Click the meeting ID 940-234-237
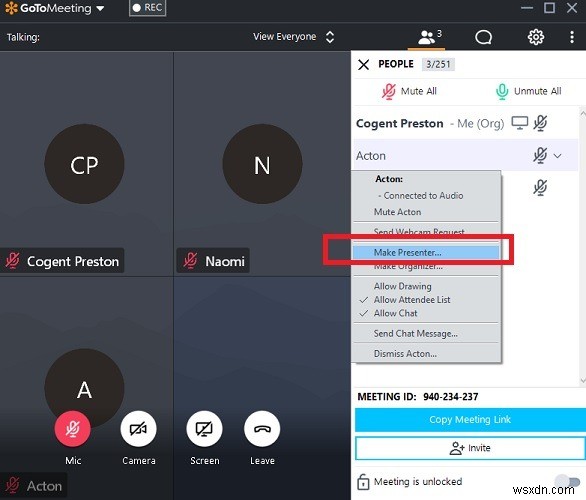The width and height of the screenshot is (586, 500). pyautogui.click(x=450, y=396)
